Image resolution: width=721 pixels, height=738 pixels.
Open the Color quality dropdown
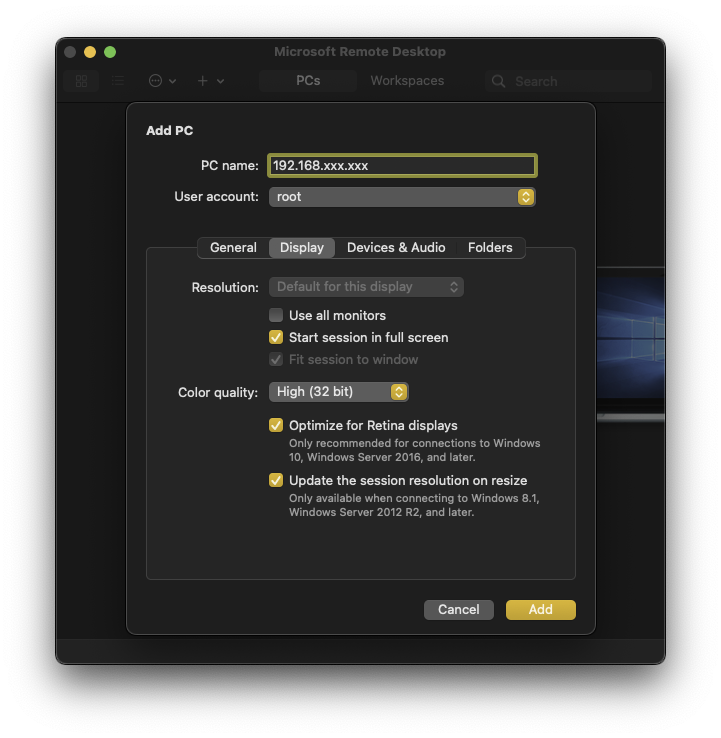point(338,392)
